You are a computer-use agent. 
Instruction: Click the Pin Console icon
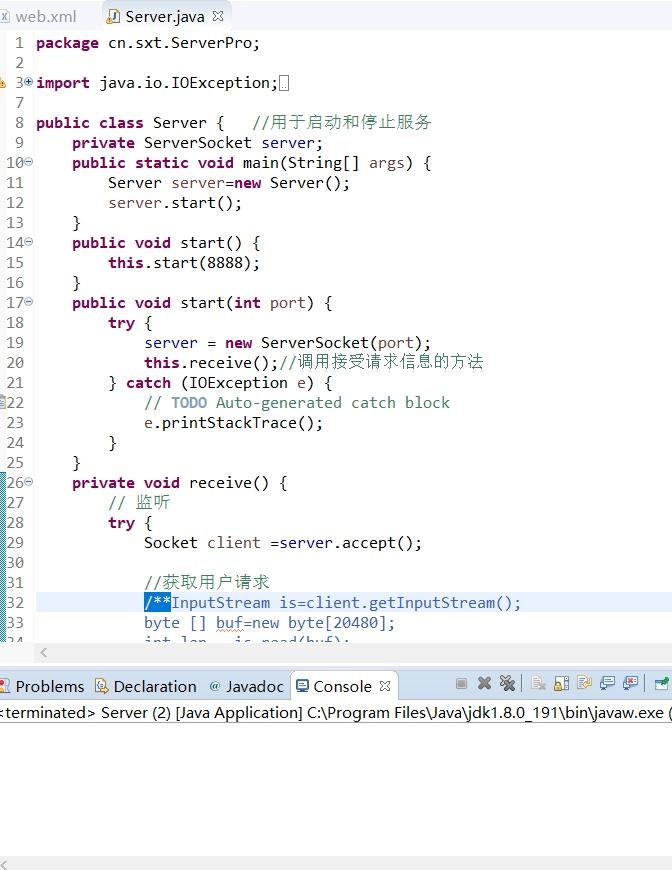(661, 684)
